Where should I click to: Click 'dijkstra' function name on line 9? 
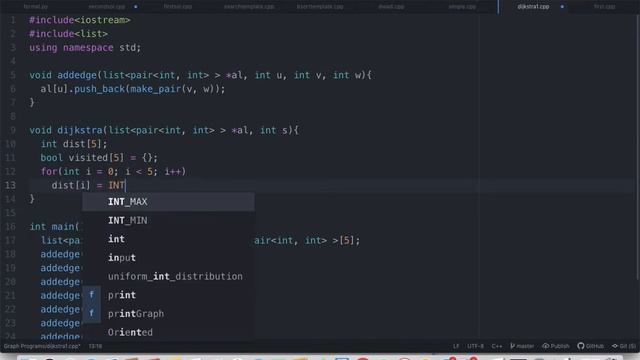(x=80, y=130)
